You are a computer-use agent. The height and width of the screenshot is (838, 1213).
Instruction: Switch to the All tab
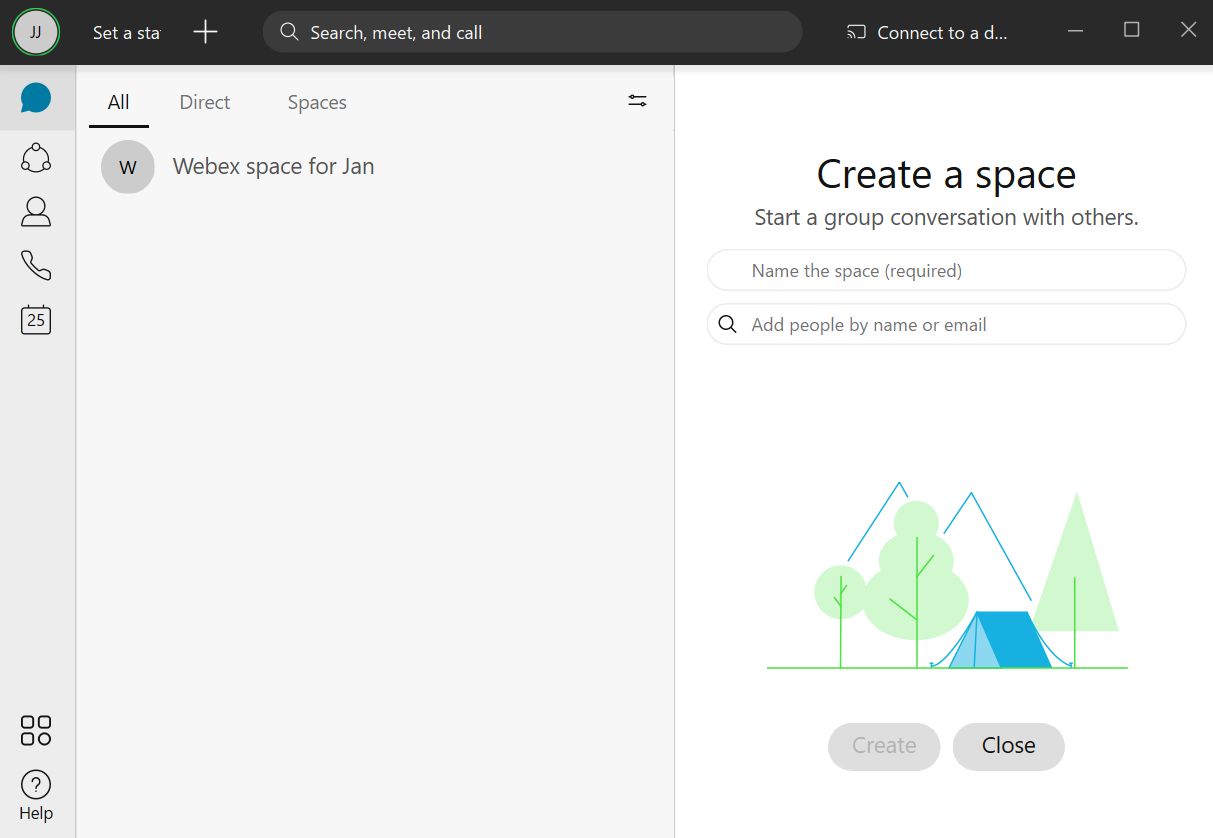(x=118, y=102)
